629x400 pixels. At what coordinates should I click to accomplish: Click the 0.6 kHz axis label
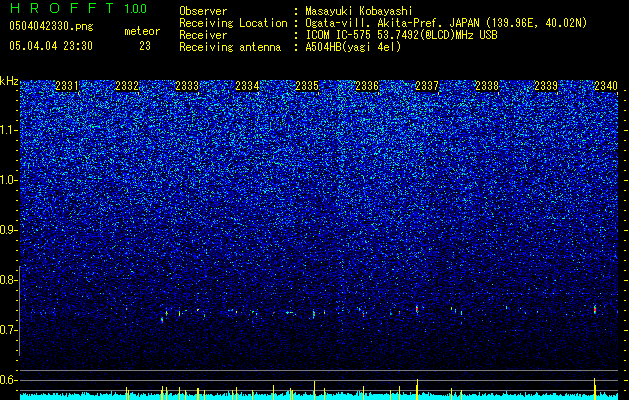[x=9, y=380]
